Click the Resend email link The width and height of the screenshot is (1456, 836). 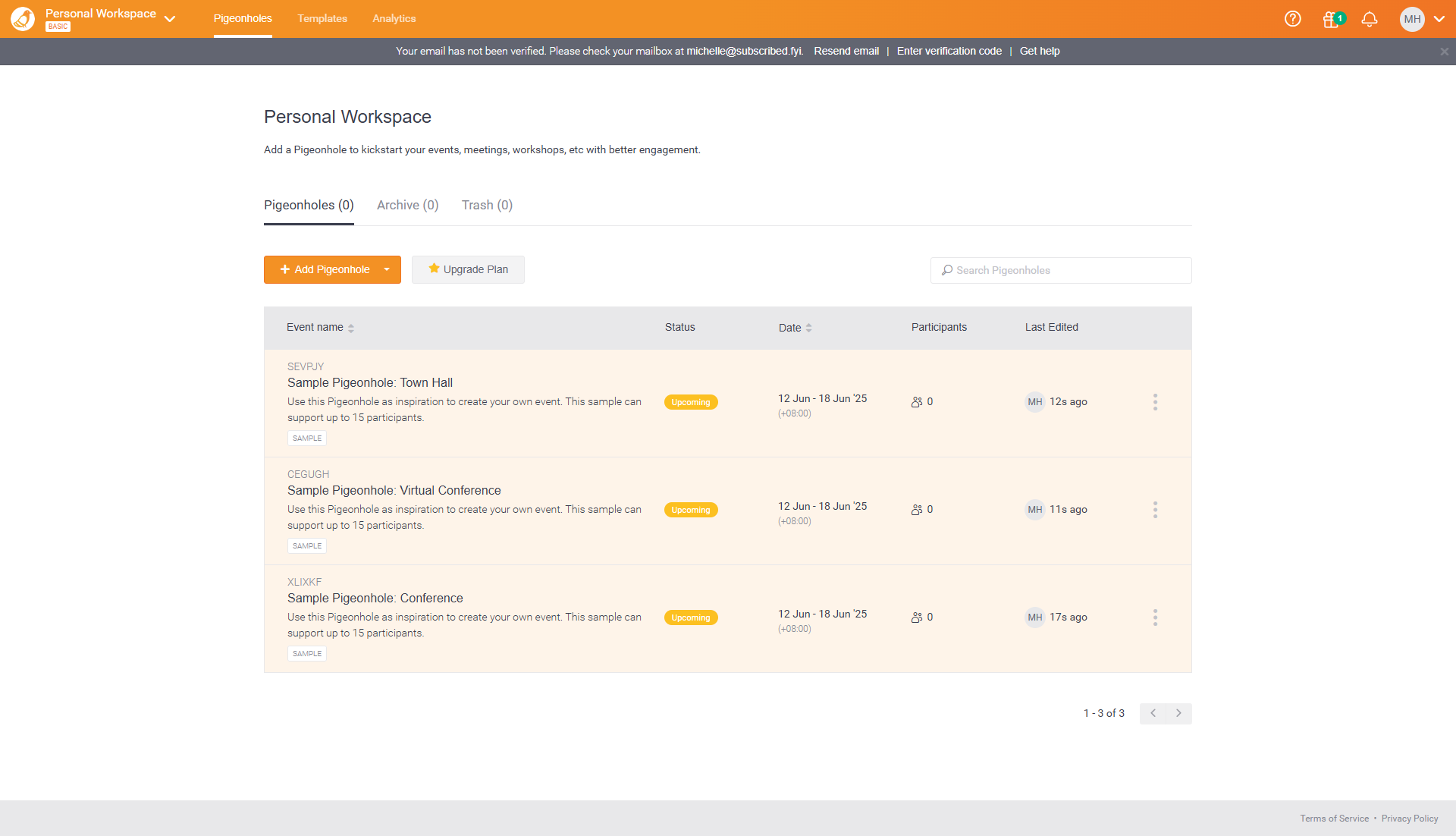click(846, 51)
